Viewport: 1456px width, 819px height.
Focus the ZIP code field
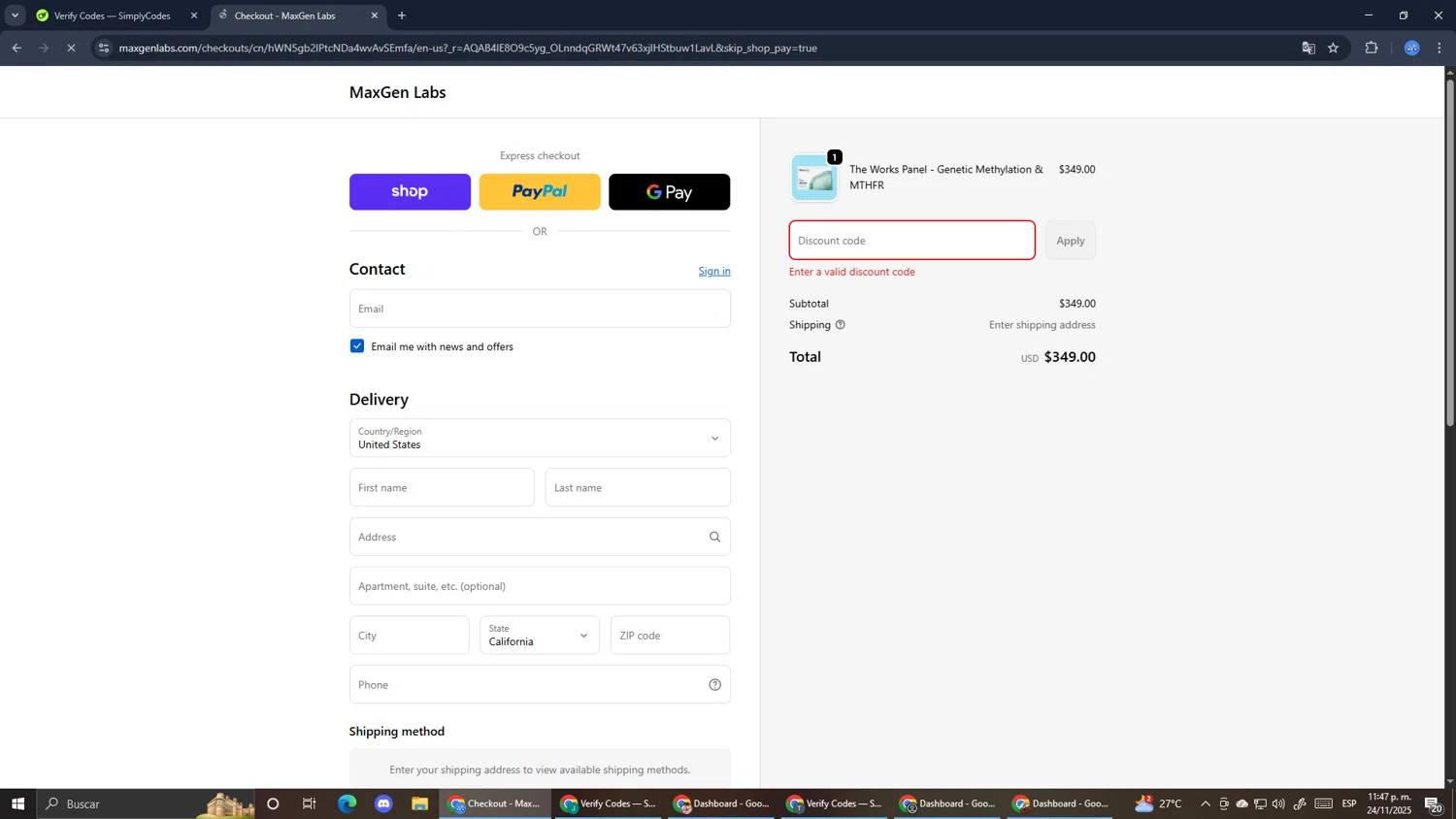coord(670,635)
